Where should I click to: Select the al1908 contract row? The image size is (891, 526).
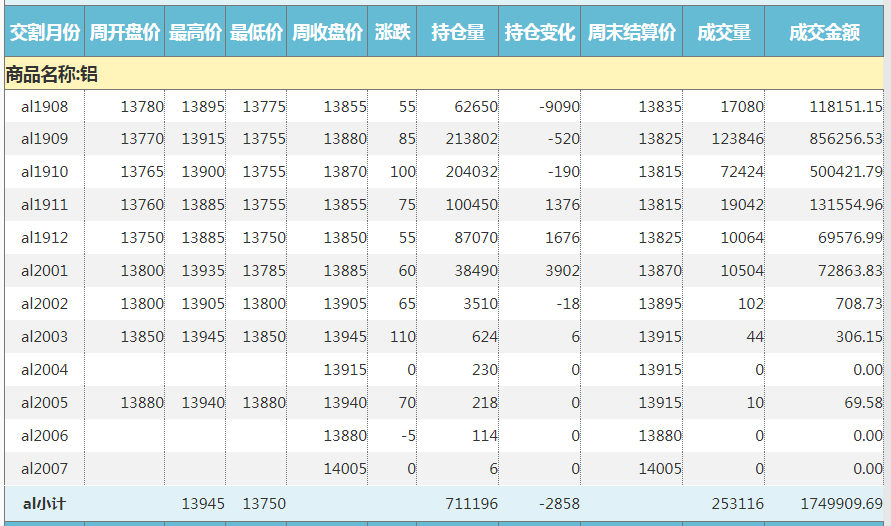click(x=44, y=106)
